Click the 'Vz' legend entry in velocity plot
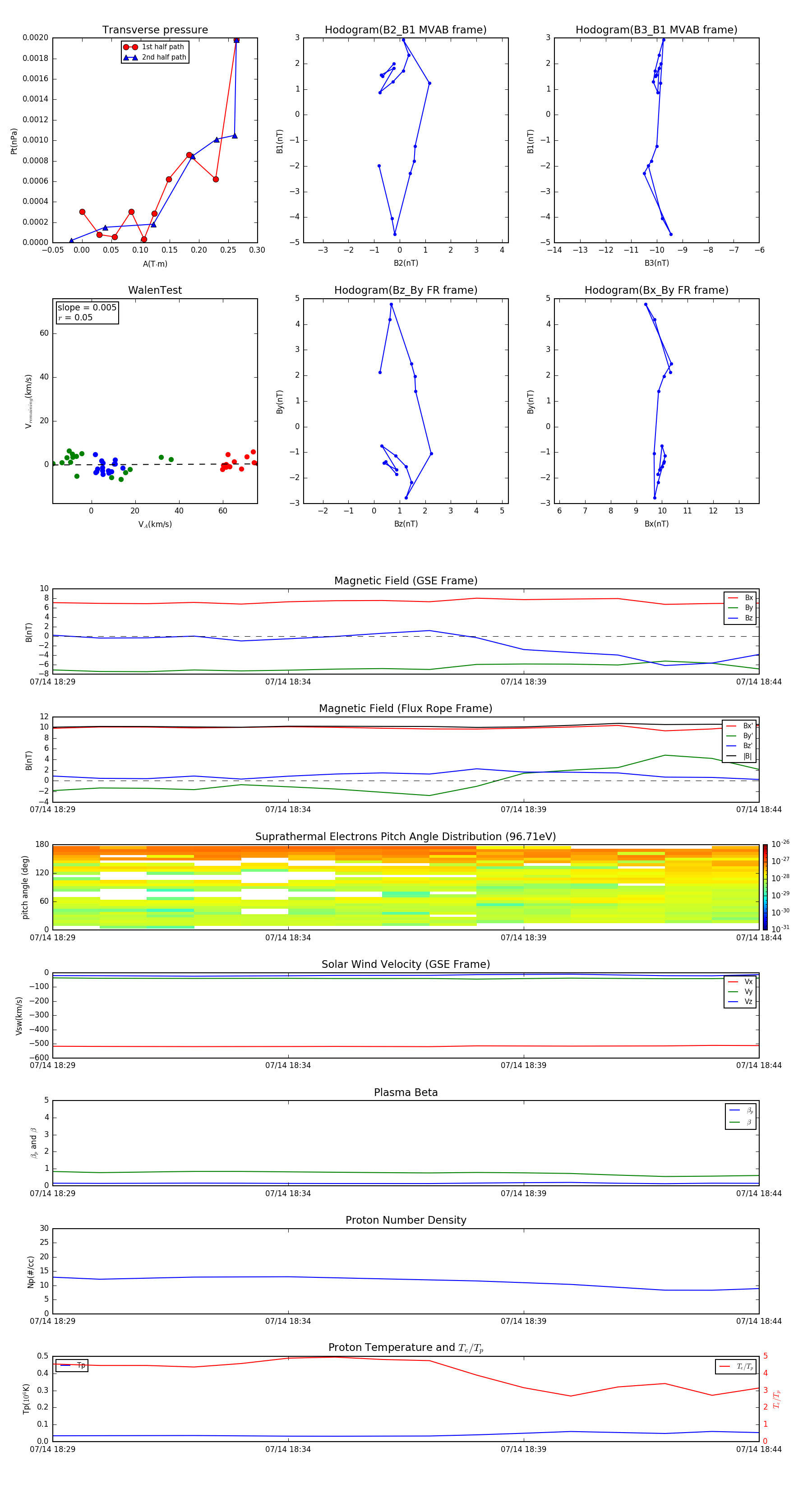812x1489 pixels. click(740, 1002)
